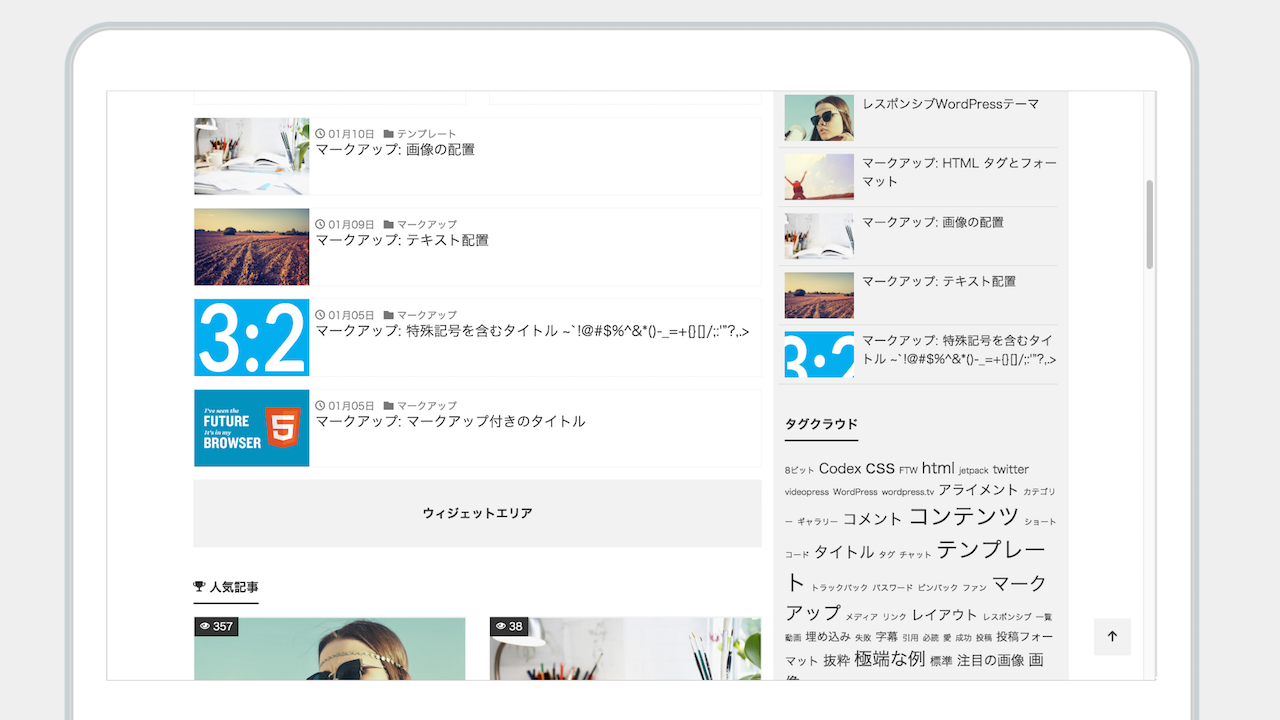Click the clock icon beside 01月09日
This screenshot has height=720, width=1280.
coord(320,225)
